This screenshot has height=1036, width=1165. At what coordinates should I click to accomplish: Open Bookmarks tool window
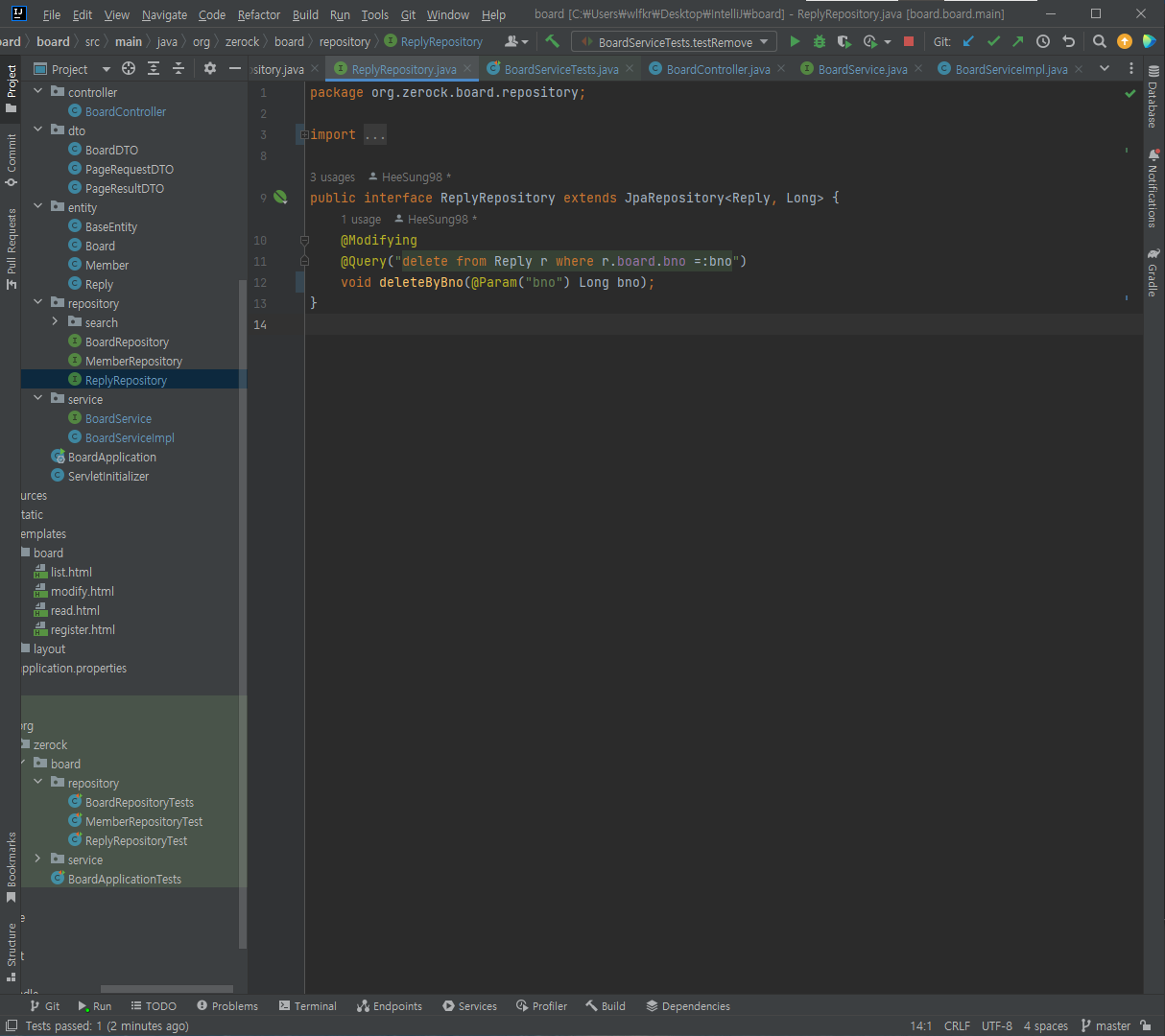pyautogui.click(x=11, y=867)
